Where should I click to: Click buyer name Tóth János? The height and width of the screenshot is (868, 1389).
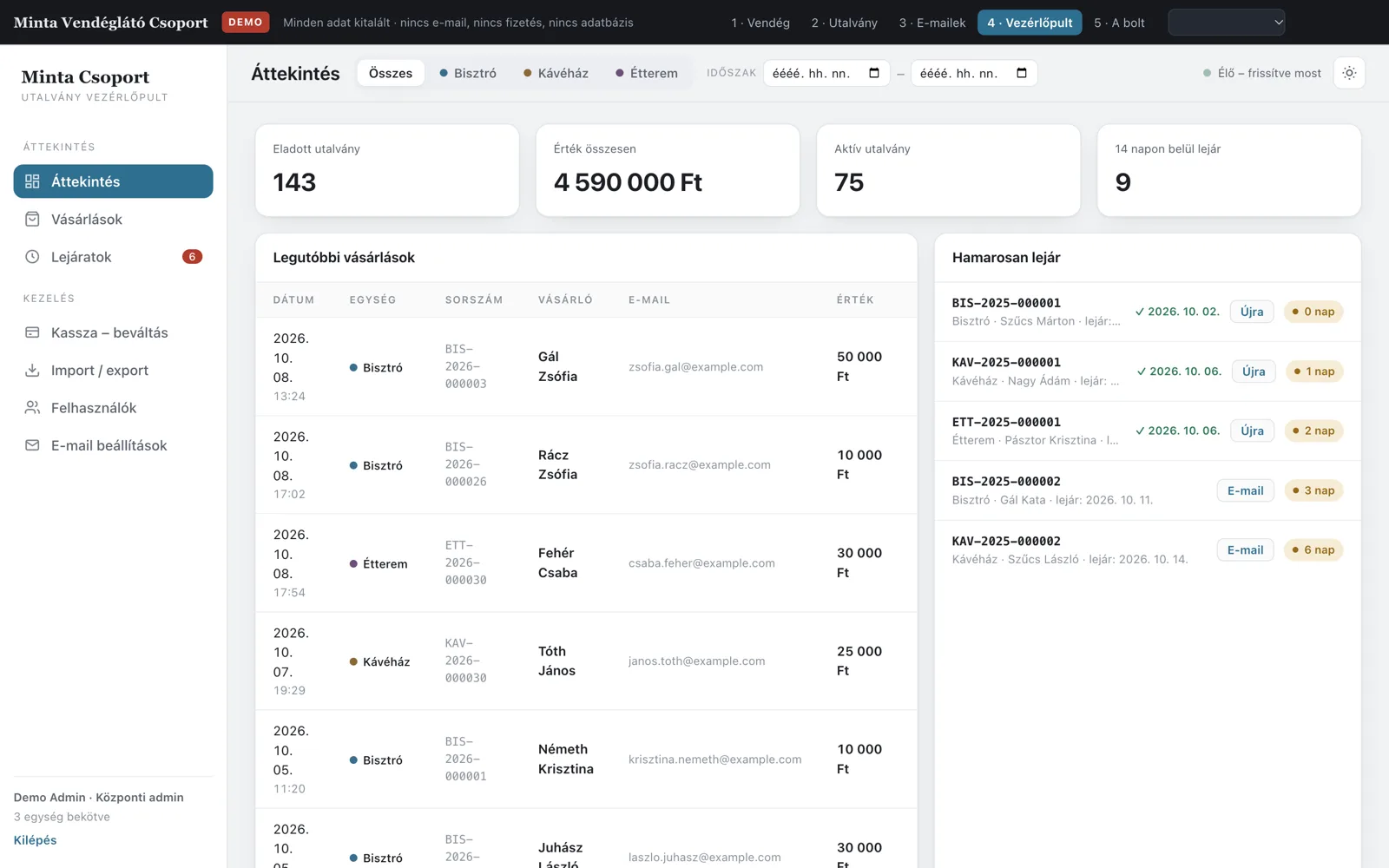557,661
